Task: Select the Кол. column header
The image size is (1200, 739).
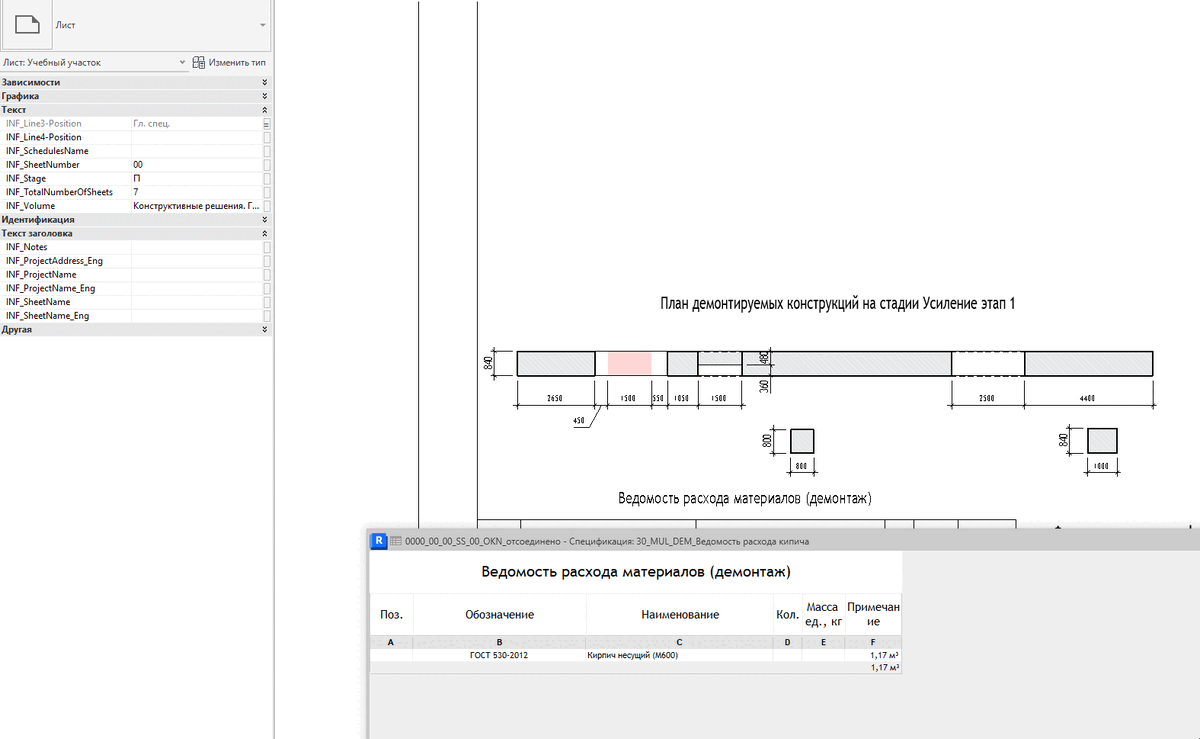Action: [x=787, y=615]
